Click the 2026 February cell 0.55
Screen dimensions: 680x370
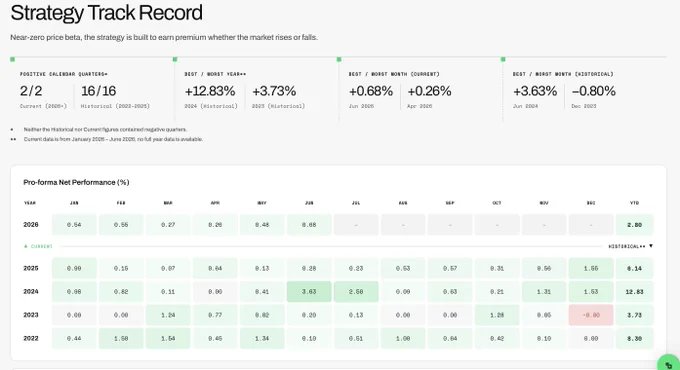(121, 225)
